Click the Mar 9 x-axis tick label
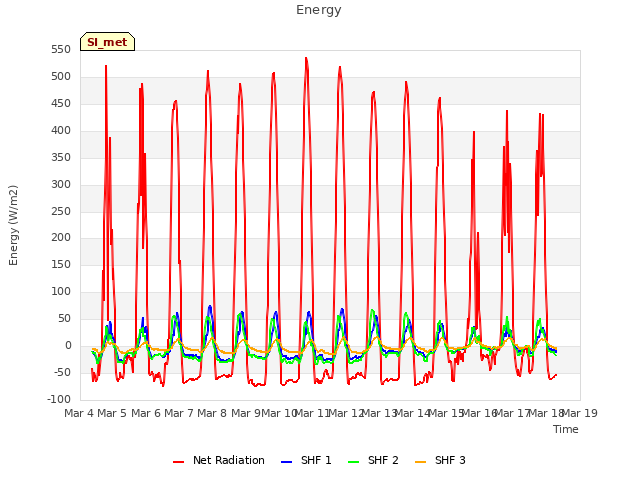The image size is (640, 480). point(246,413)
